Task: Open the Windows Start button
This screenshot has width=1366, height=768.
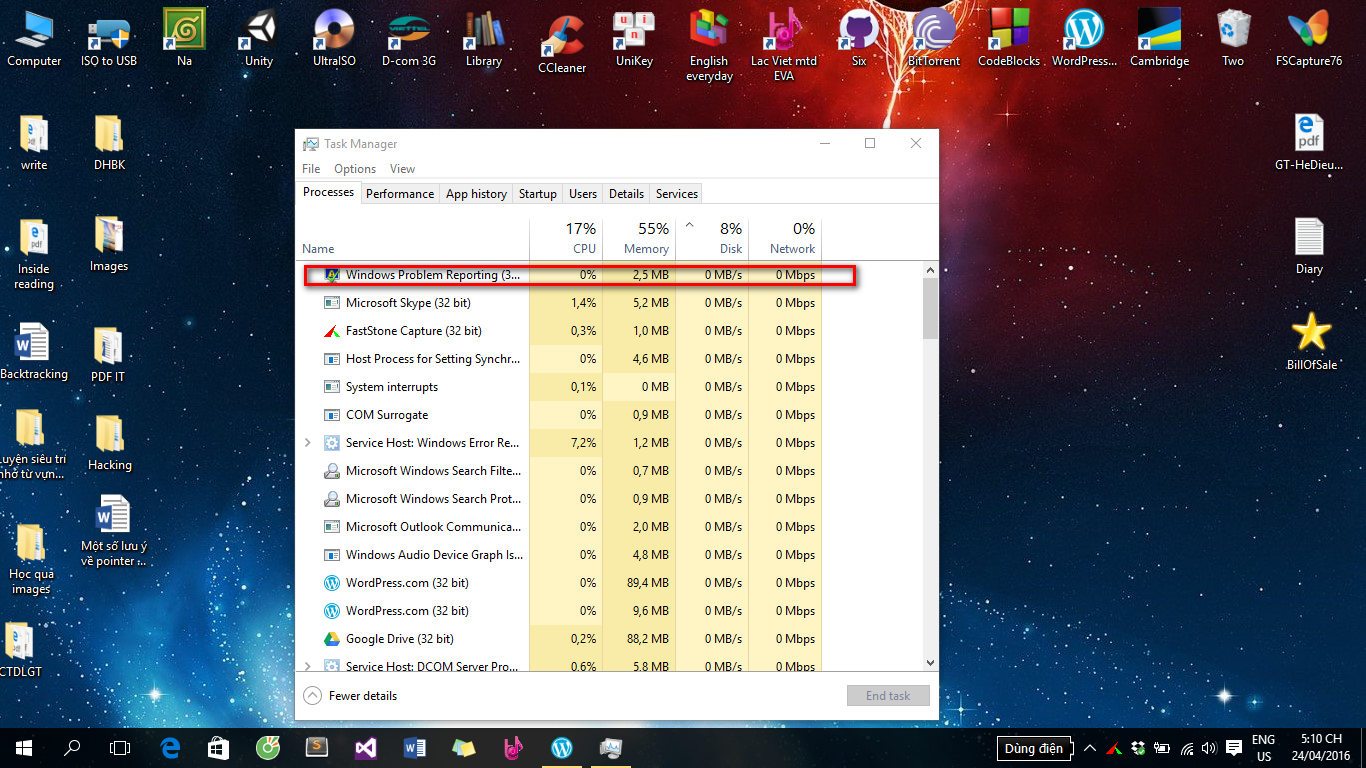Action: (x=23, y=747)
